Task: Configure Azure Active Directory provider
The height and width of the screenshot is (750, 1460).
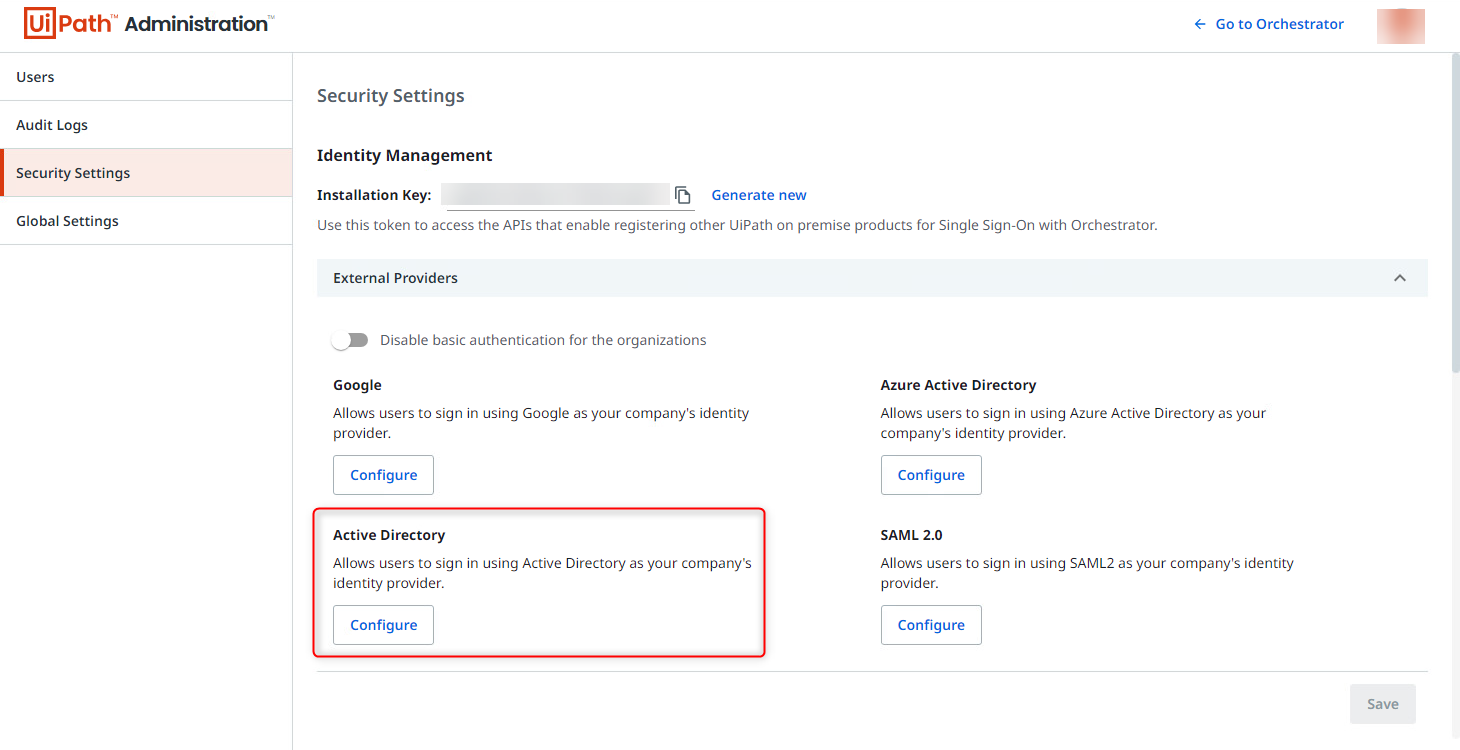Action: [931, 475]
